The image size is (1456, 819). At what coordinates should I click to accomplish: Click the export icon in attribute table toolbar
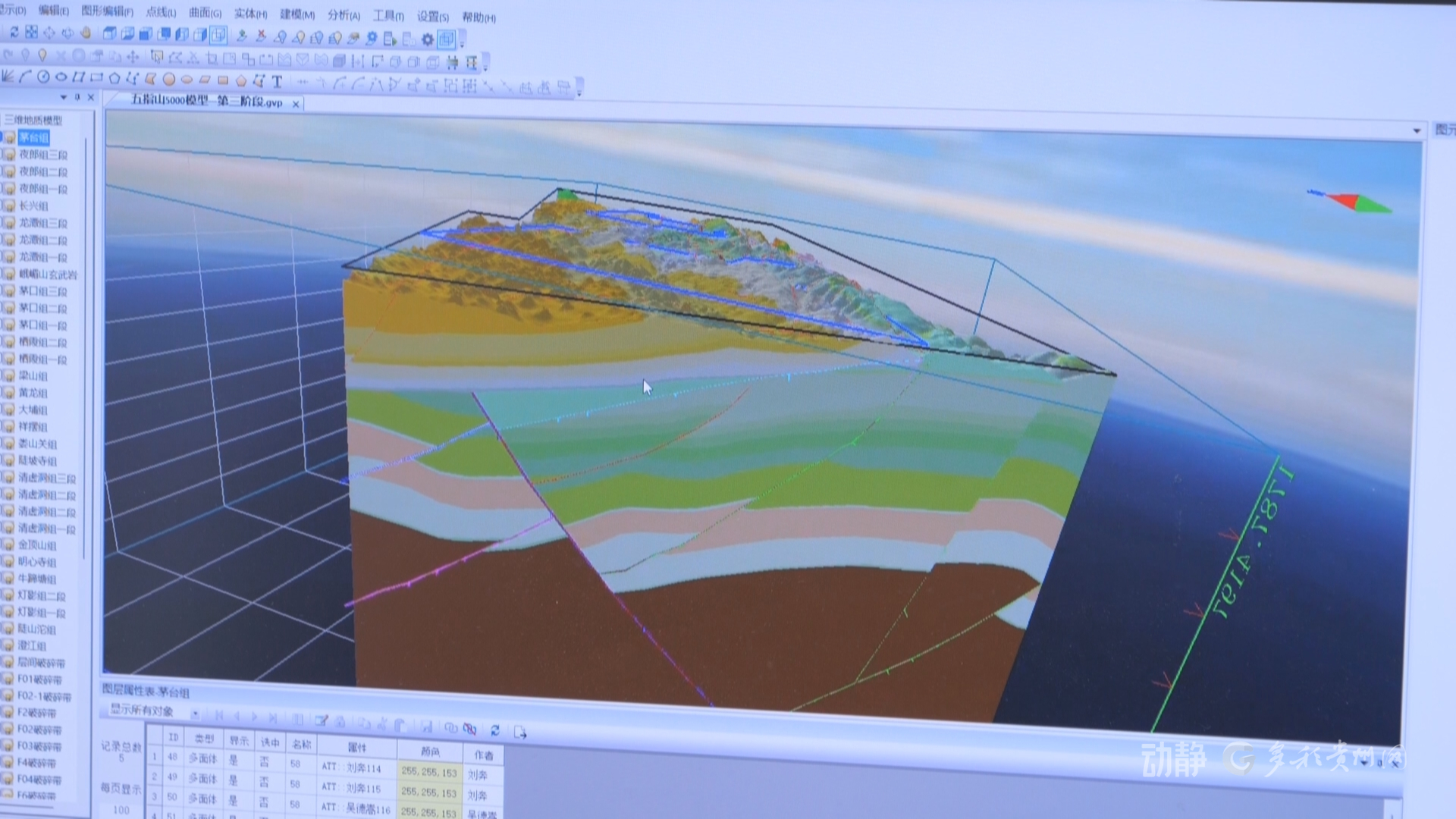pos(520,732)
